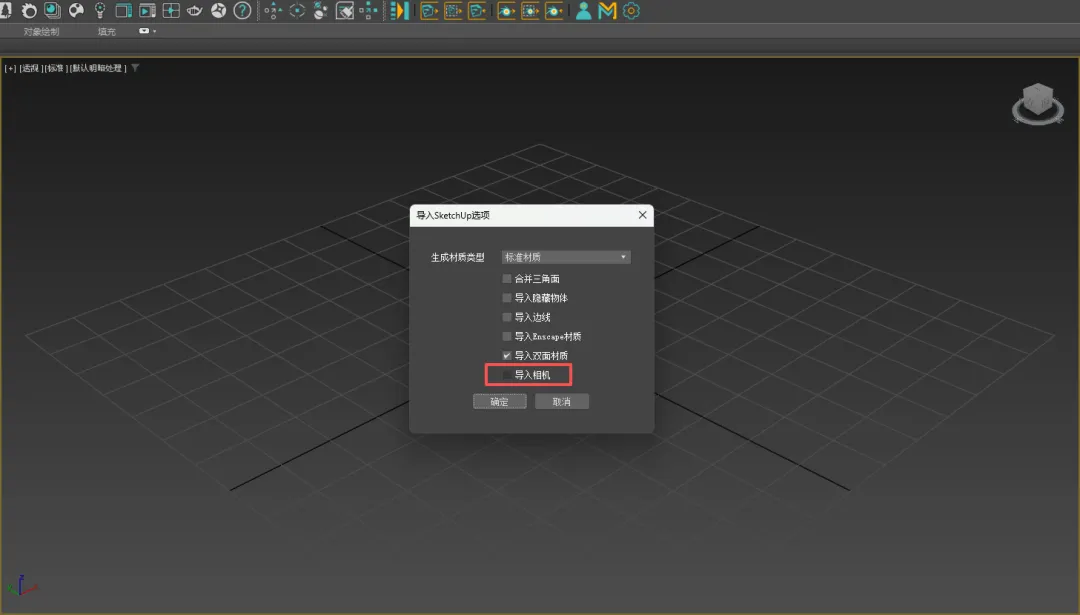Click the orange tag icon with dashed border
The height and width of the screenshot is (615, 1080).
pyautogui.click(x=453, y=10)
